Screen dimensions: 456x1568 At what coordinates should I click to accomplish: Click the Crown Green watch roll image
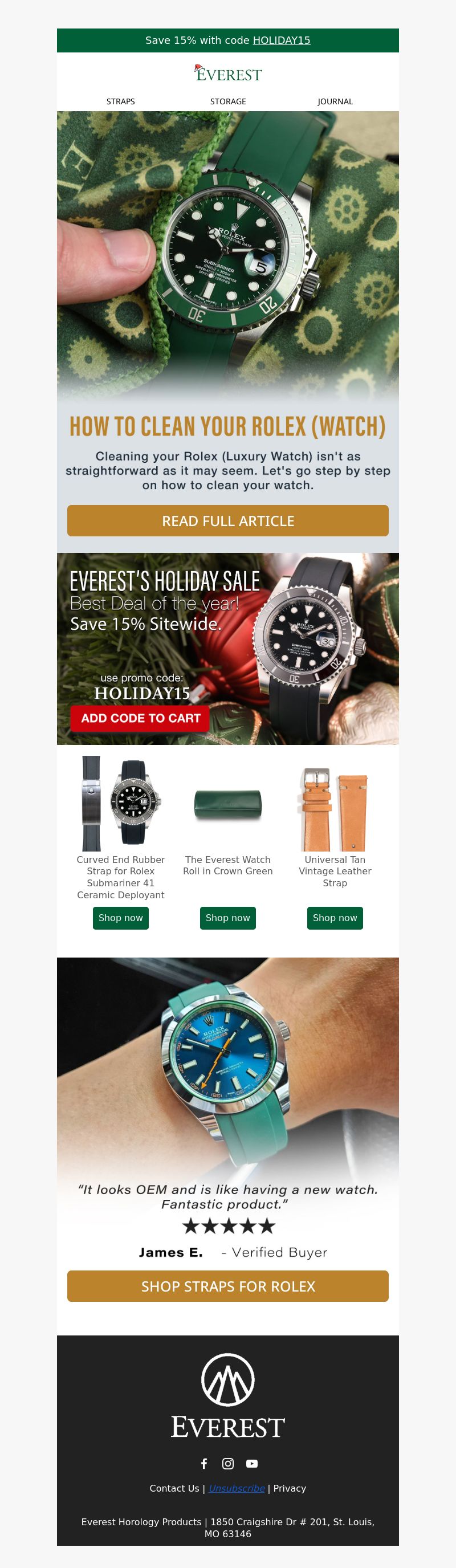(x=227, y=805)
